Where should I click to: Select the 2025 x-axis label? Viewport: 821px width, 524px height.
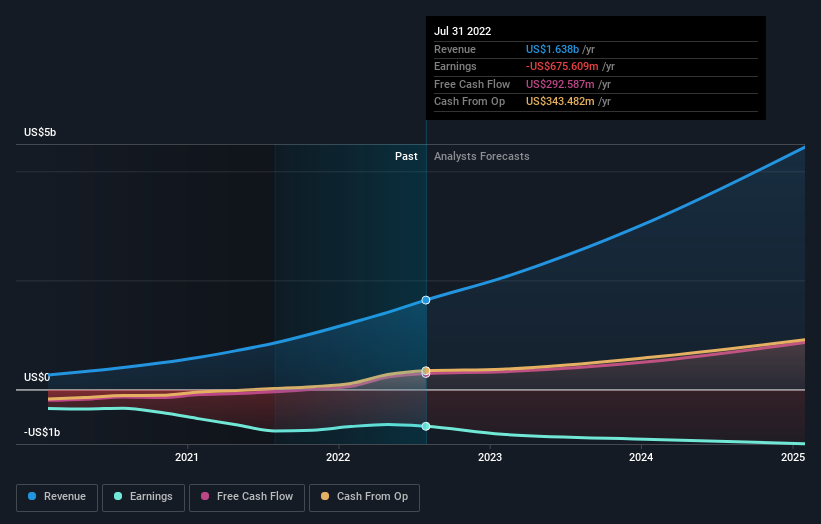793,458
